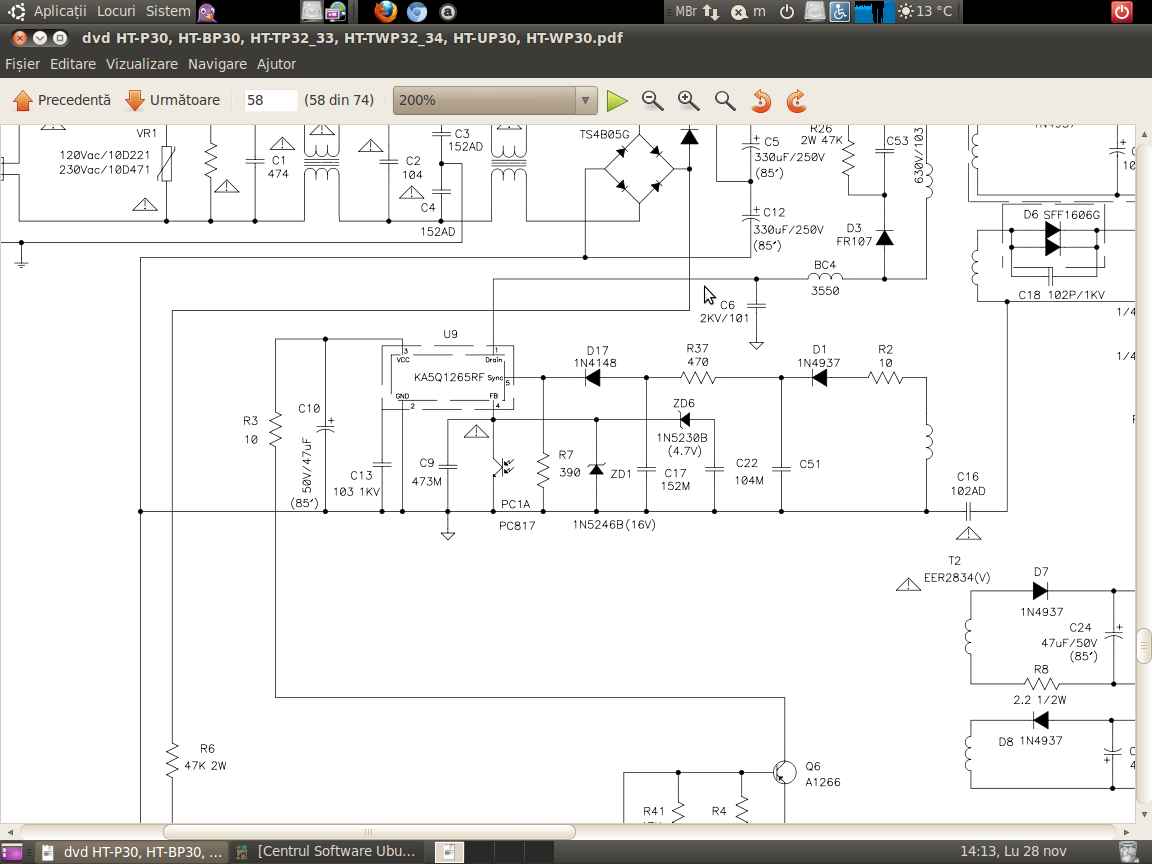This screenshot has width=1152, height=864.
Task: Launch Firefox from the top panel
Action: coord(386,12)
